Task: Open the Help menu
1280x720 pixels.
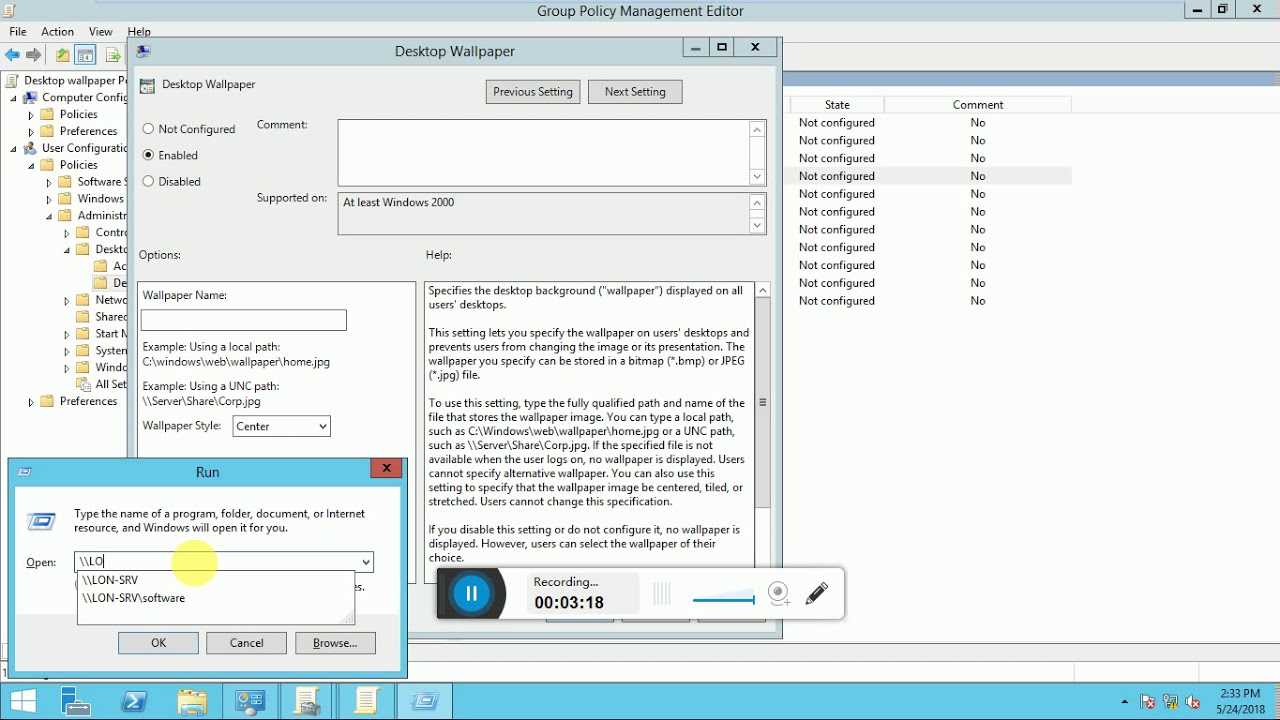Action: (x=139, y=32)
